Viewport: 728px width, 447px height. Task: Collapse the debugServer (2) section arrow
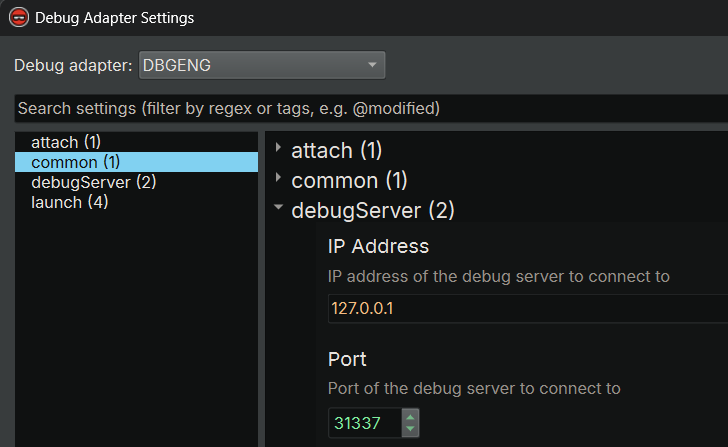(x=278, y=207)
